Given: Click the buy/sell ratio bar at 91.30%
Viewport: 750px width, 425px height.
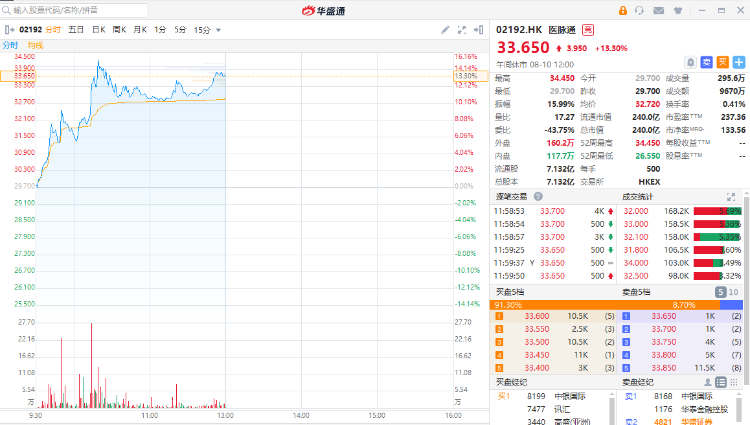Looking at the screenshot, I should [605, 305].
